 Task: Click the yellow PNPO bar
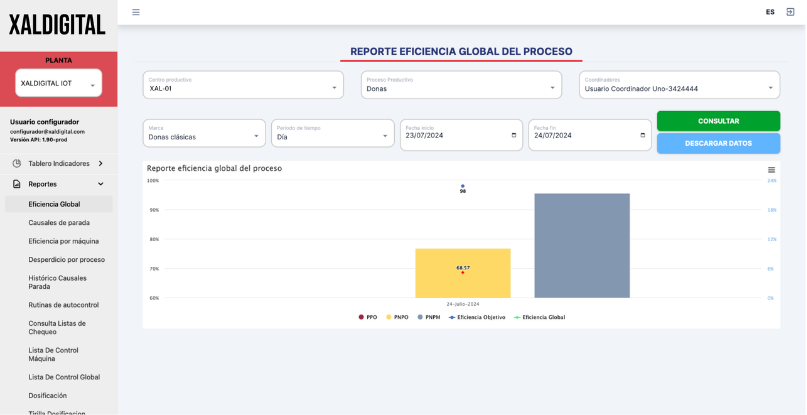463,273
